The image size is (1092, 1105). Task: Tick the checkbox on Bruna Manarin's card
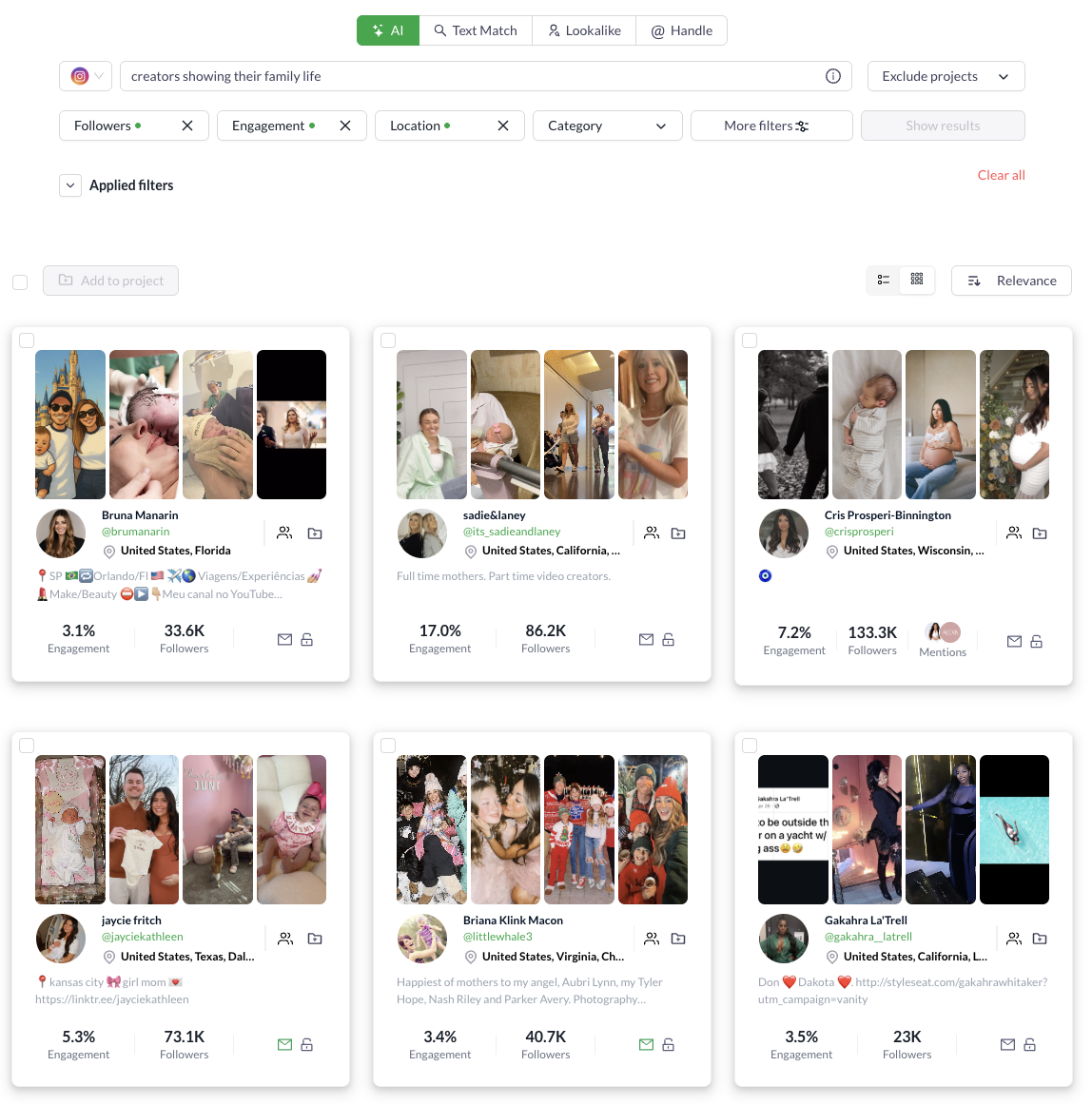coord(27,340)
